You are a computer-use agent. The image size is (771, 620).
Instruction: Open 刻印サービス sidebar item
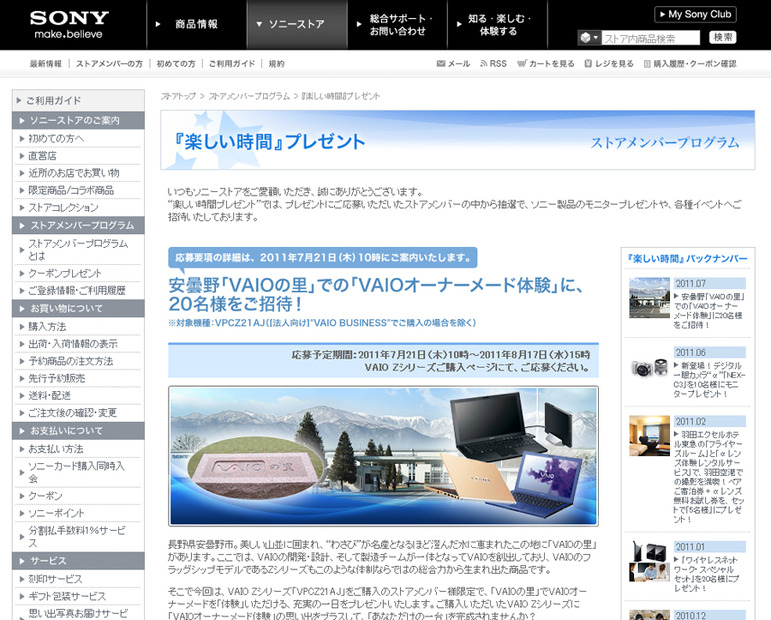tap(55, 579)
